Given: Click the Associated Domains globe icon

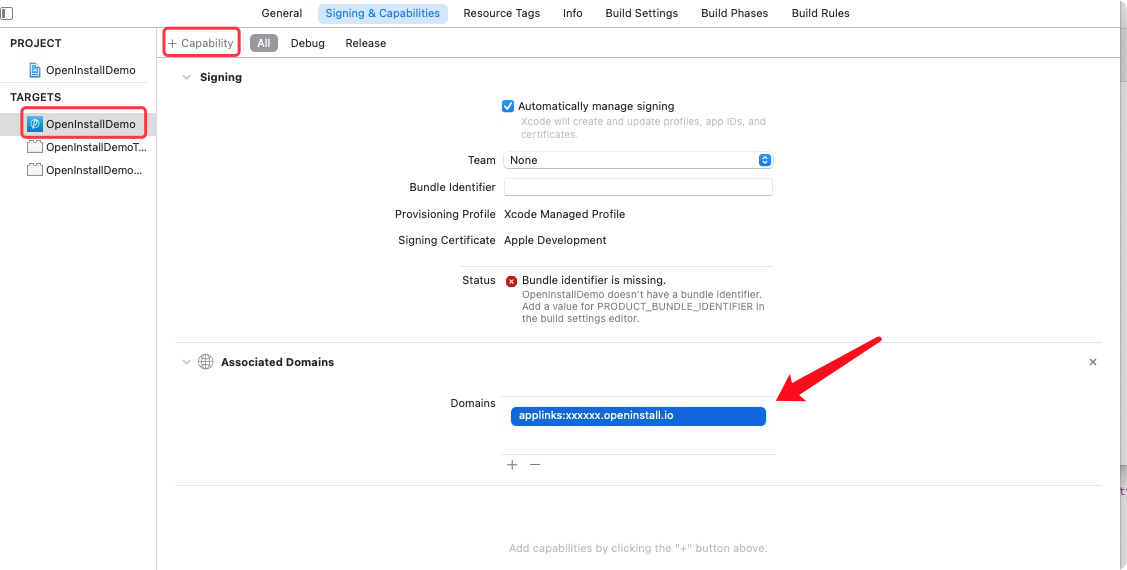Looking at the screenshot, I should tap(205, 362).
